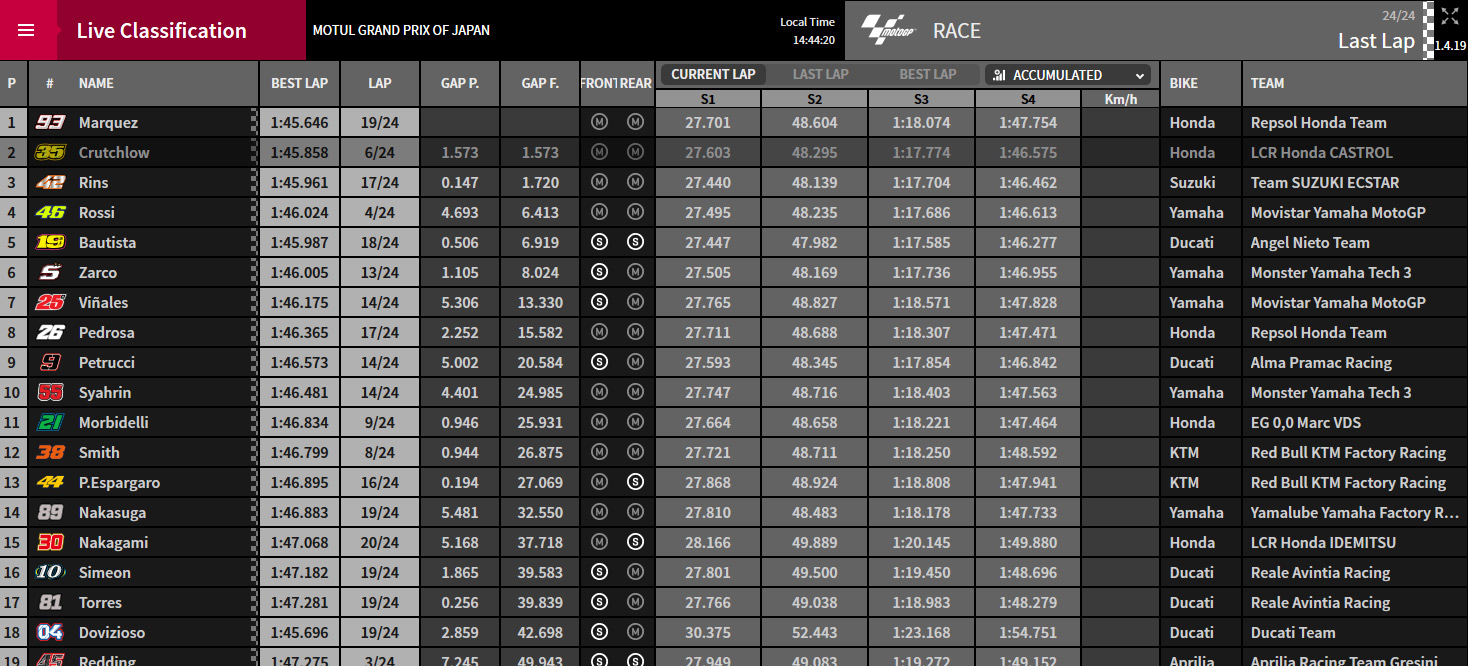
Task: Click the S3 sector column header
Action: [x=921, y=99]
